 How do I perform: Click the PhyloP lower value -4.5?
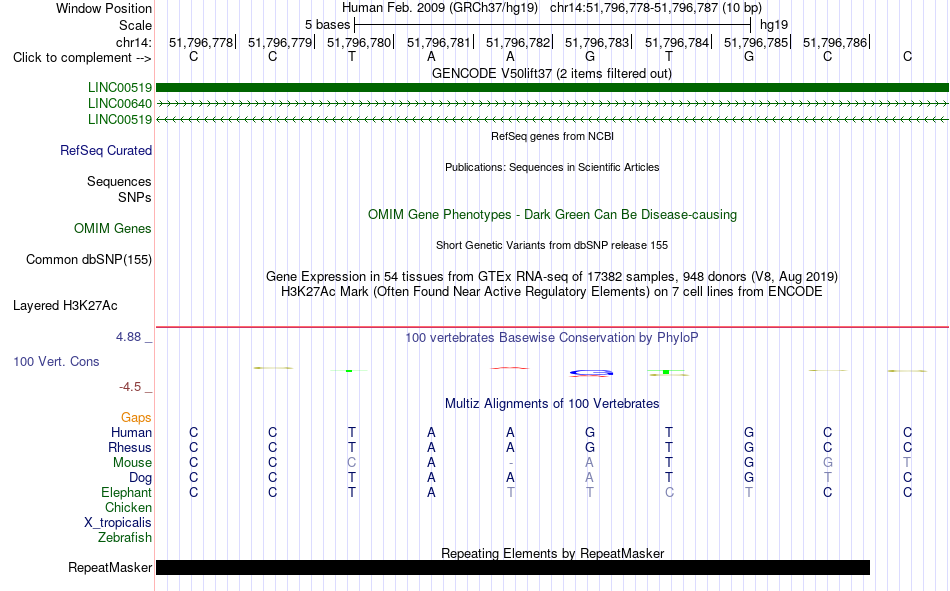[130, 387]
